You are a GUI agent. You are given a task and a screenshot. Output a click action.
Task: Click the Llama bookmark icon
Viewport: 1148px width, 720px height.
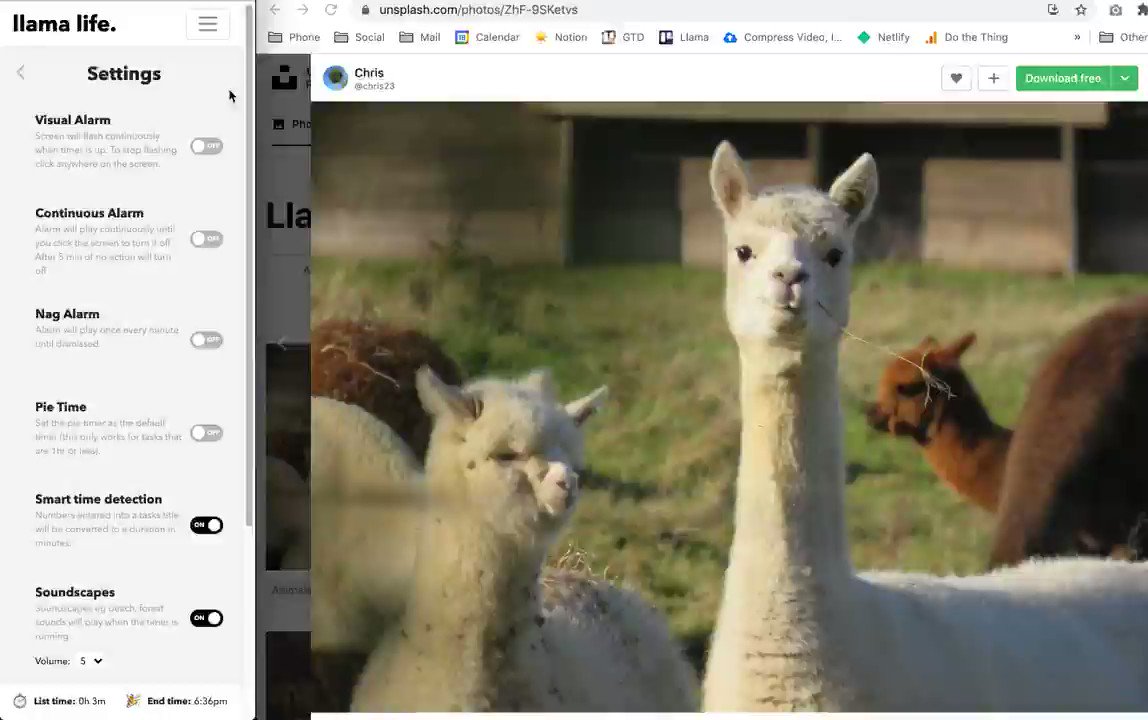tap(666, 37)
